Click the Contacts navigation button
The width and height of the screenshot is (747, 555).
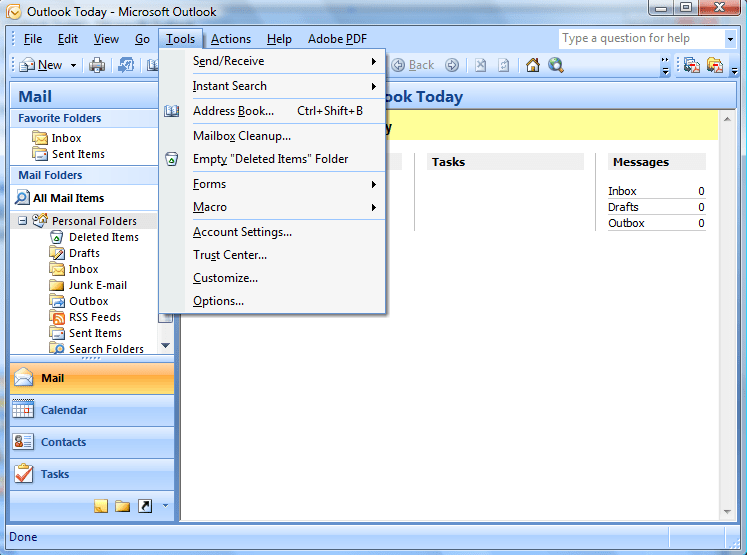point(92,442)
